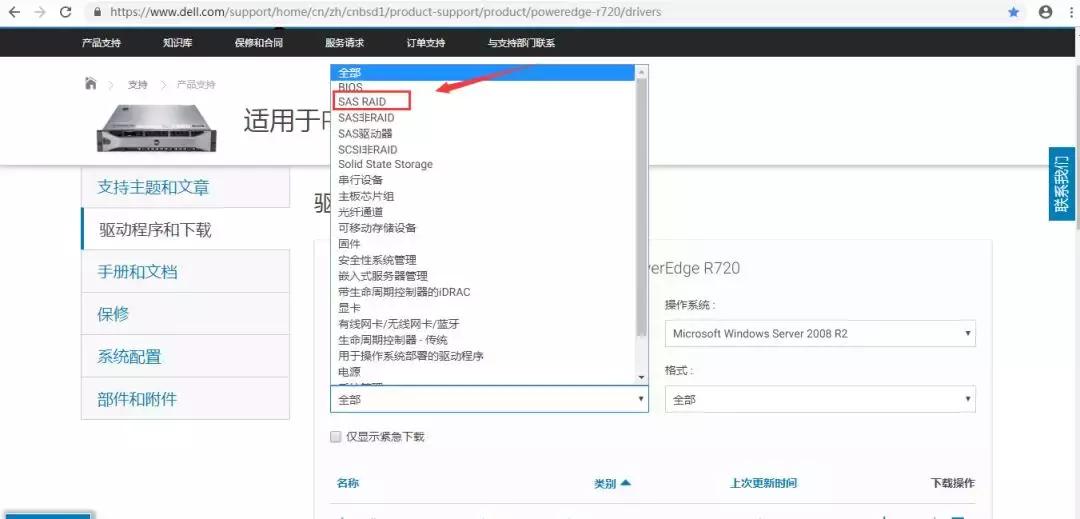1080x519 pixels.
Task: Sort by 类别 column header
Action: (x=612, y=483)
